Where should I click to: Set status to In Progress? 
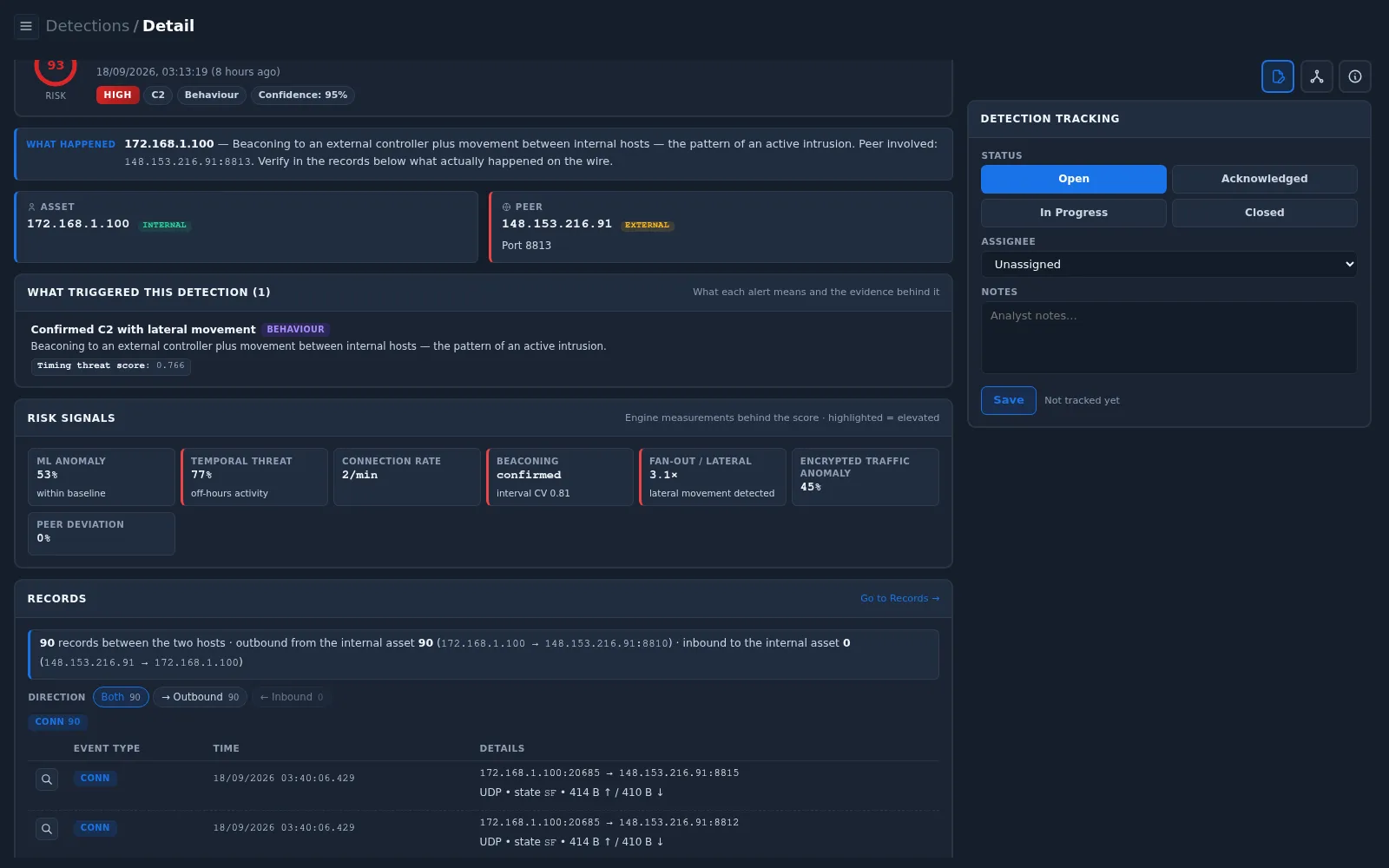1074,213
